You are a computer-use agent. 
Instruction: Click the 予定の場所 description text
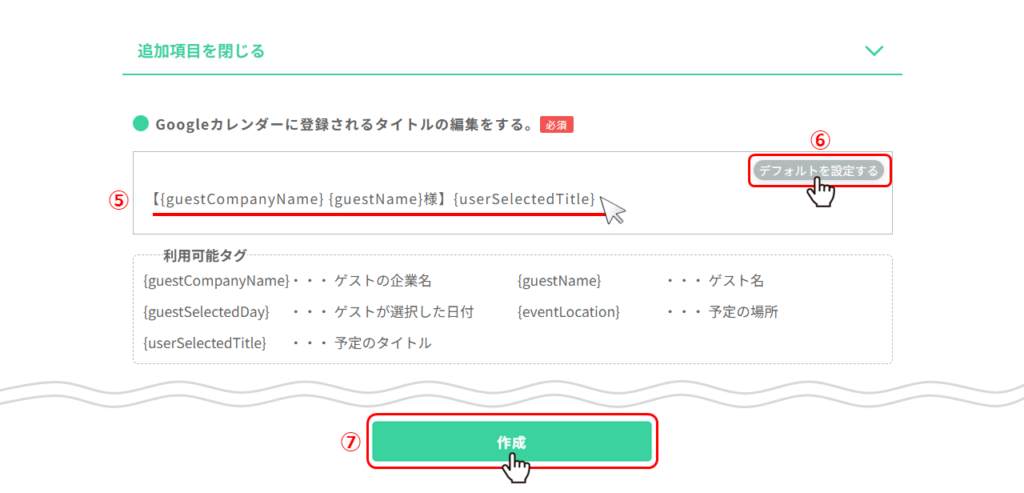[743, 312]
